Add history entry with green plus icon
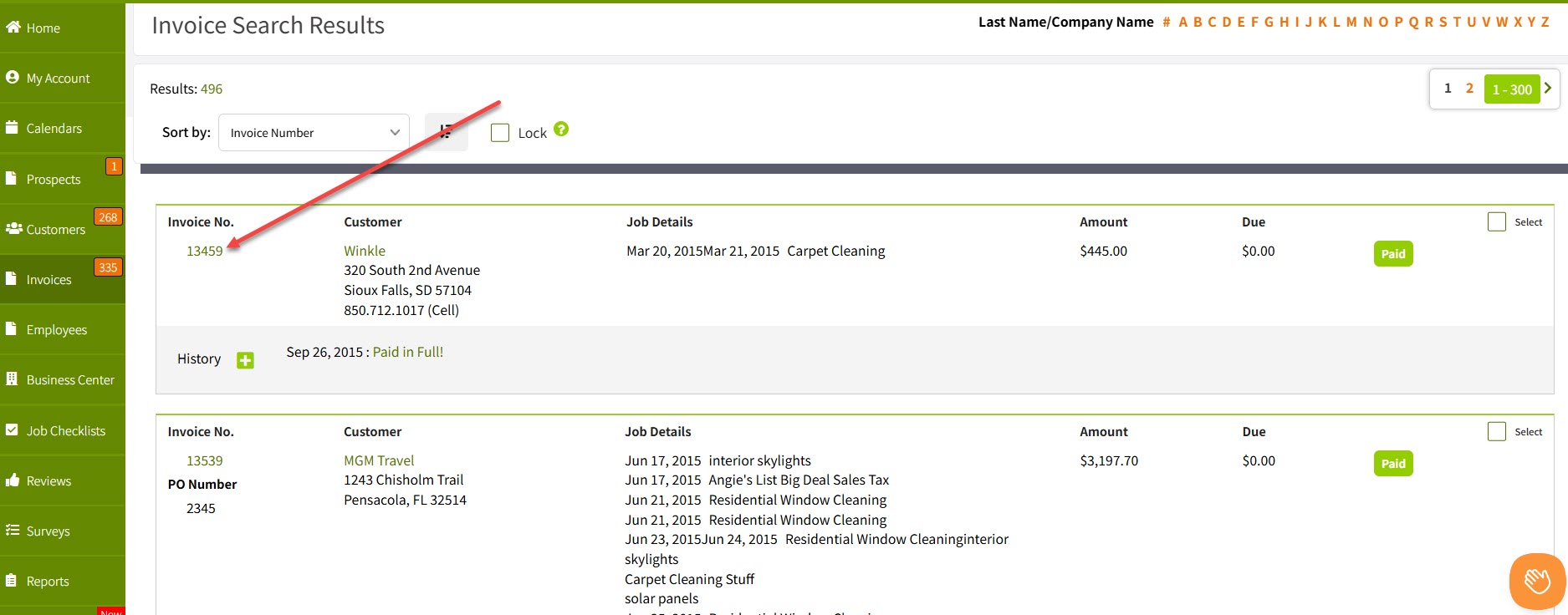 (245, 360)
